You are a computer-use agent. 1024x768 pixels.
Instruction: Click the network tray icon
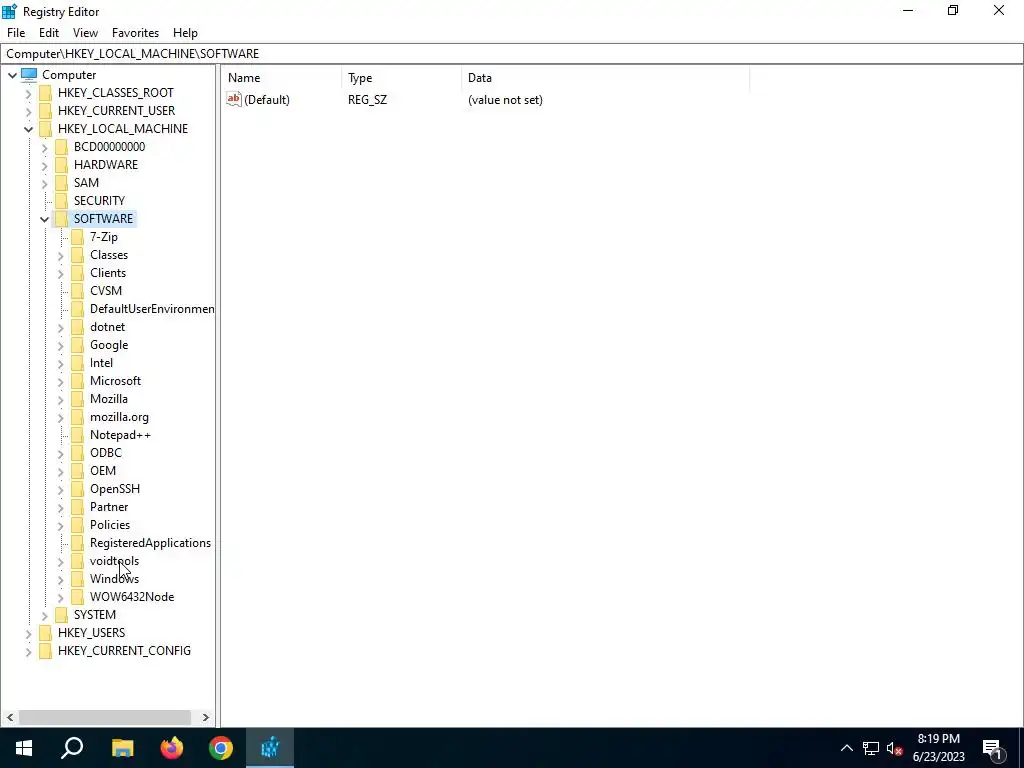click(871, 748)
